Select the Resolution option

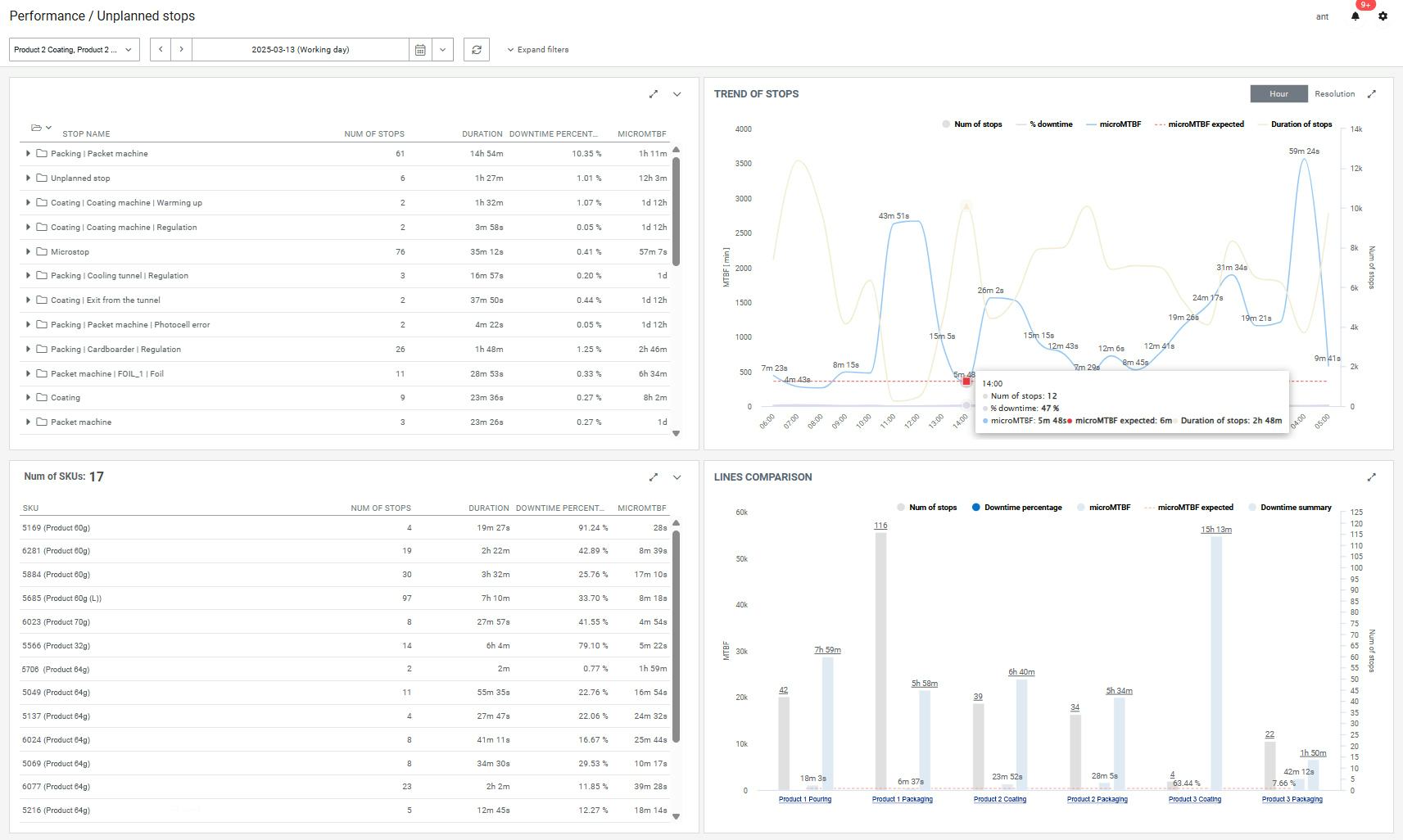point(1334,94)
